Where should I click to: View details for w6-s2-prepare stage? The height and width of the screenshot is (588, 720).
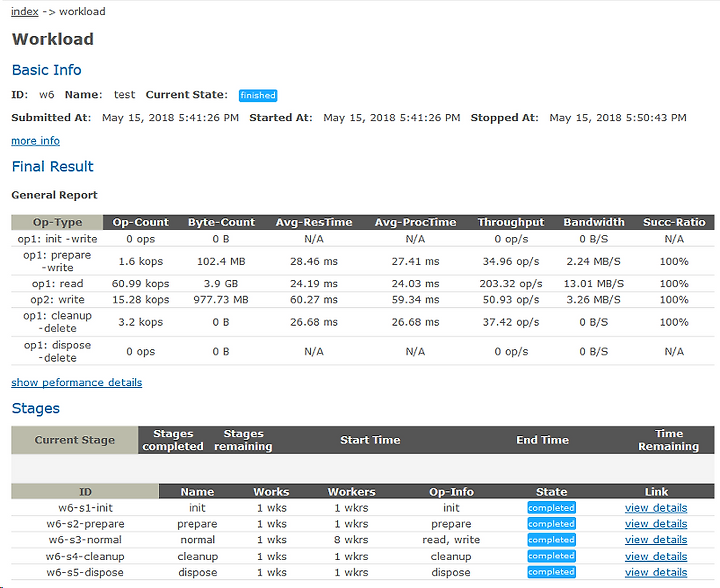pos(656,524)
